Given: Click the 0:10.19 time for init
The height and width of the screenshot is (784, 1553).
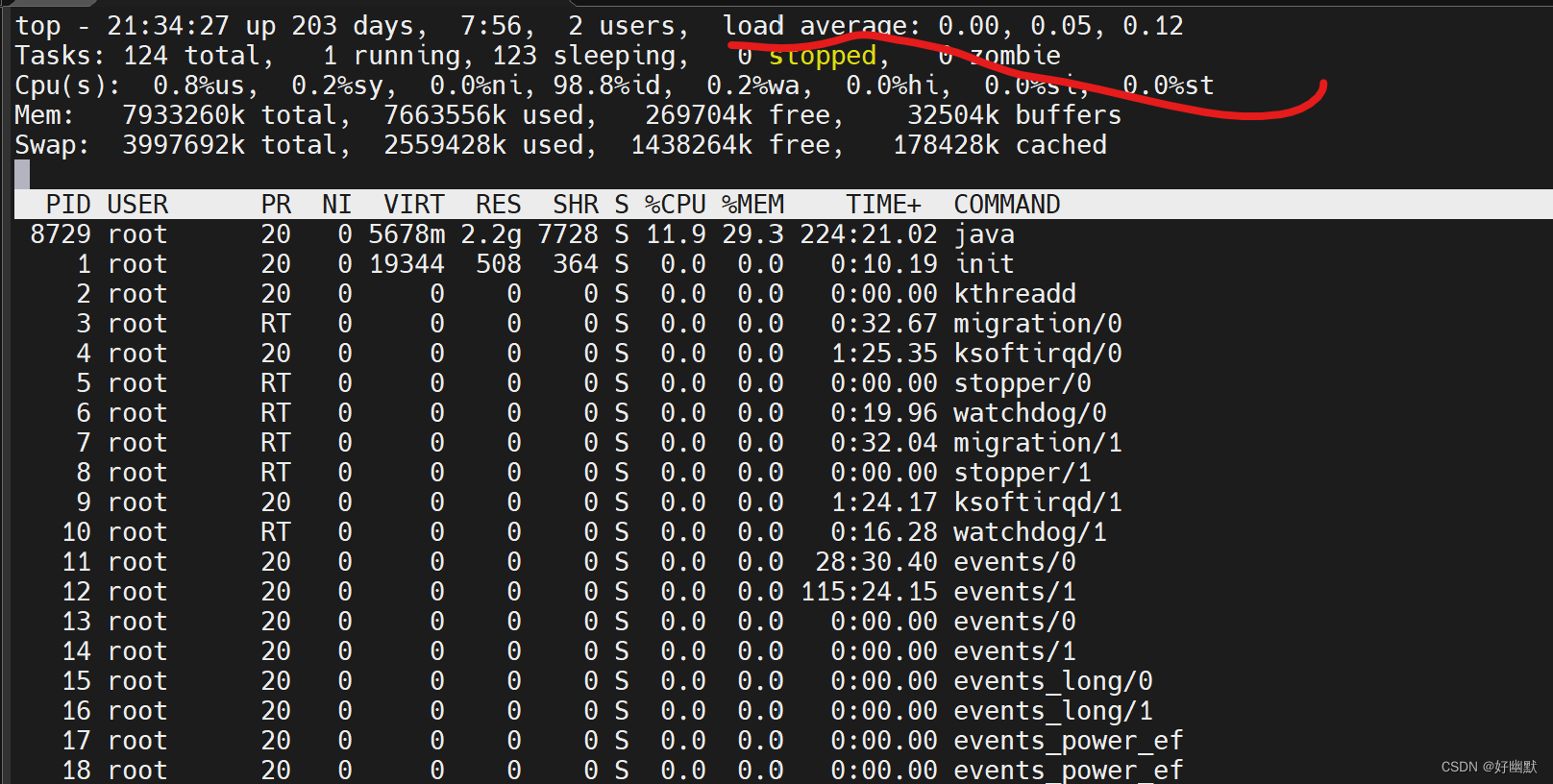Looking at the screenshot, I should coord(884,264).
